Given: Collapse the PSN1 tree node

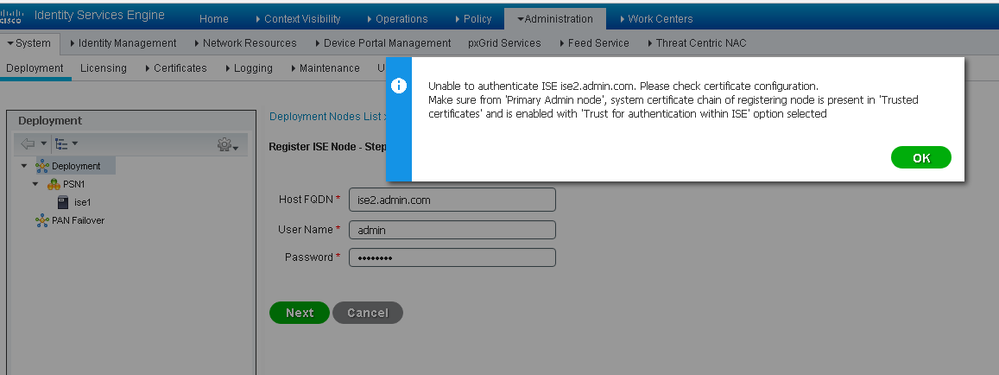Looking at the screenshot, I should (36, 185).
